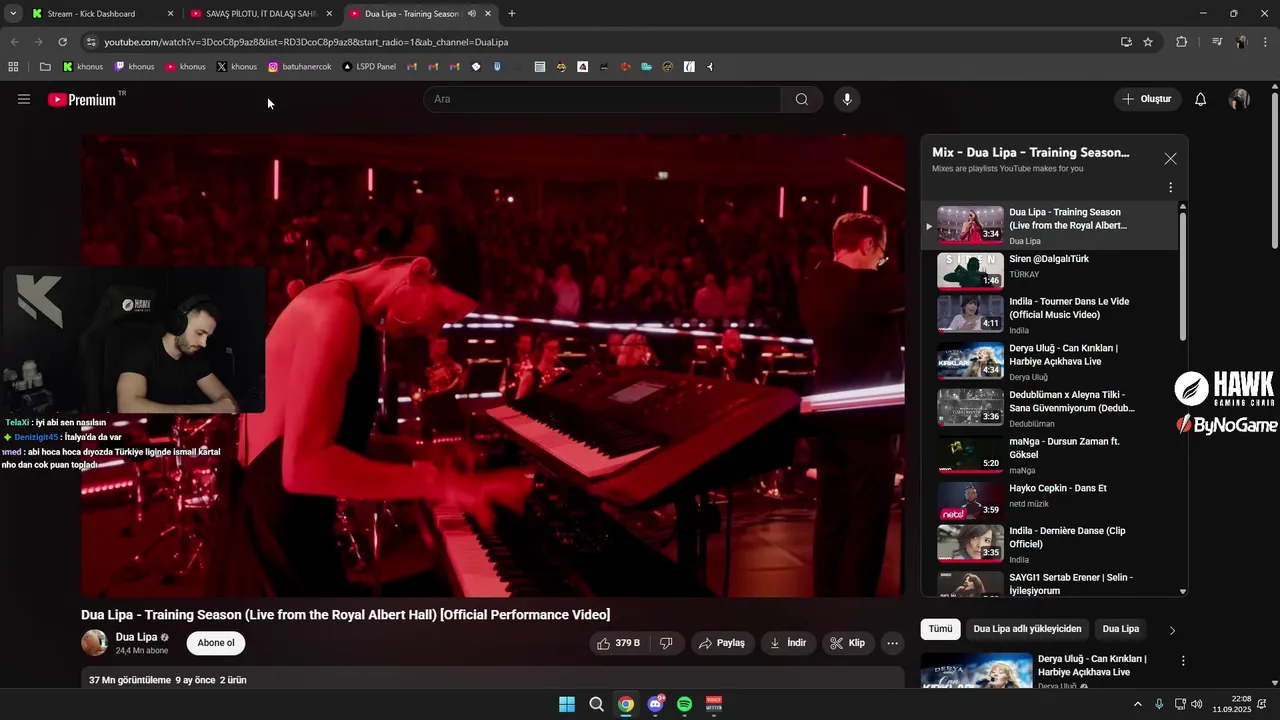Open batuhanercok Instagram bookmark

(300, 67)
